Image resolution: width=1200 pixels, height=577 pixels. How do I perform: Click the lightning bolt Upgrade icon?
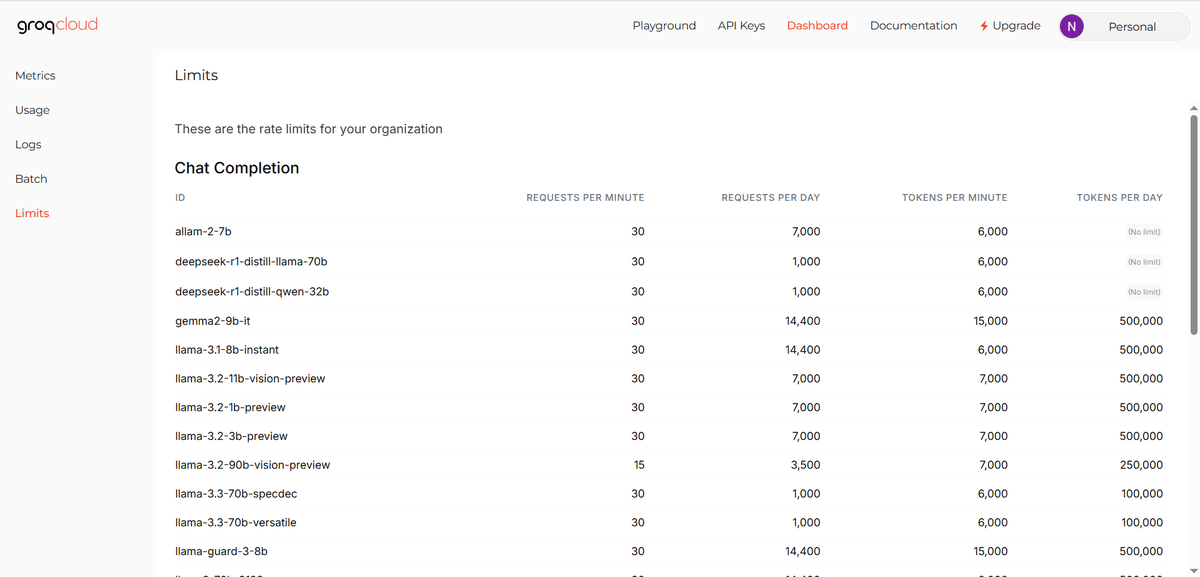coord(985,26)
